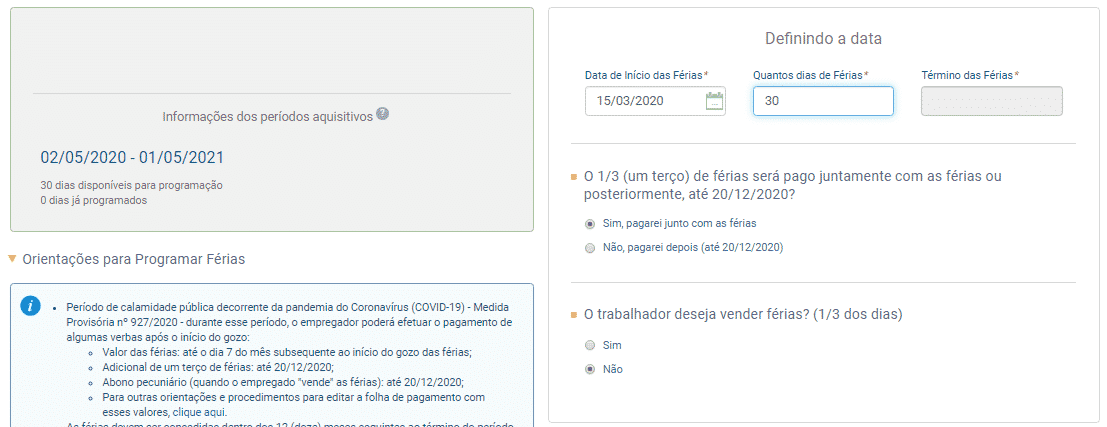The image size is (1107, 427).
Task: Focus the Quantos dias de Férias field
Action: click(x=822, y=101)
